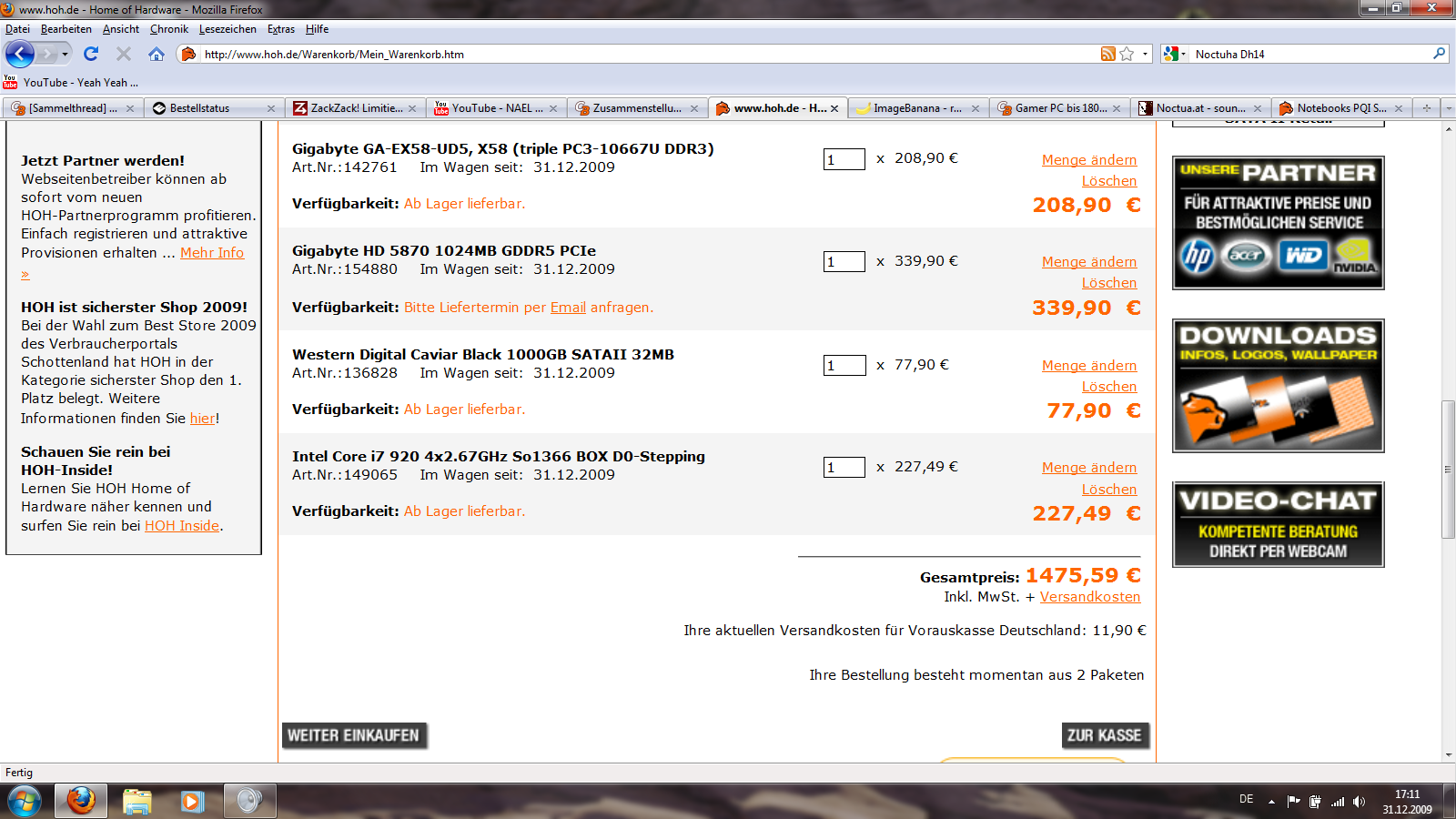Image resolution: width=1456 pixels, height=819 pixels.
Task: Switch to the Noctua.at tab
Action: click(1199, 108)
